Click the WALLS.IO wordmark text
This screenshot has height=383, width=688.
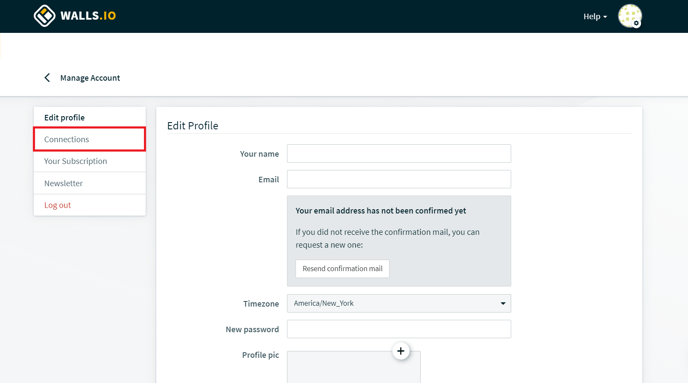click(88, 16)
